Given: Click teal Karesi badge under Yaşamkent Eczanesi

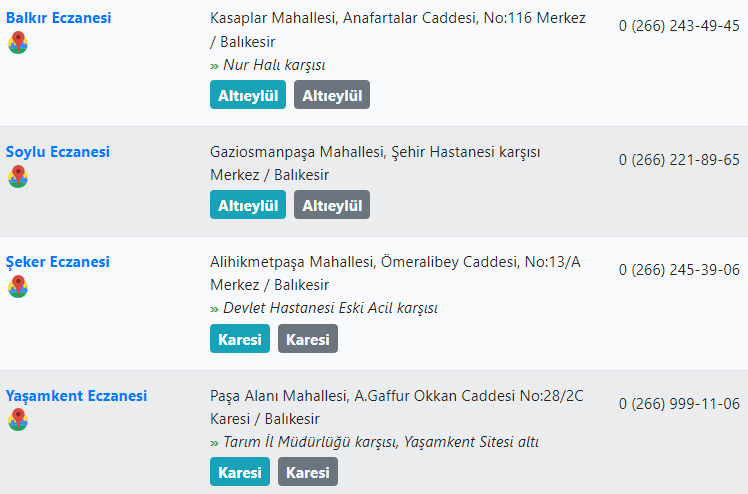Looking at the screenshot, I should pos(239,472).
